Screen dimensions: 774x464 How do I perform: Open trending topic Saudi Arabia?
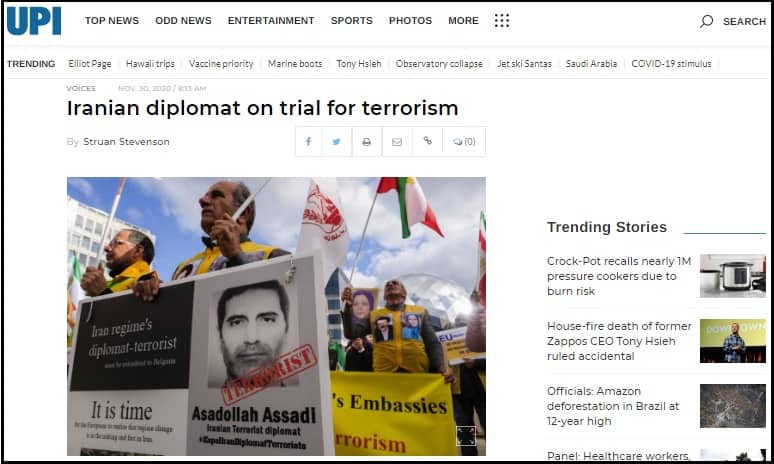[591, 64]
